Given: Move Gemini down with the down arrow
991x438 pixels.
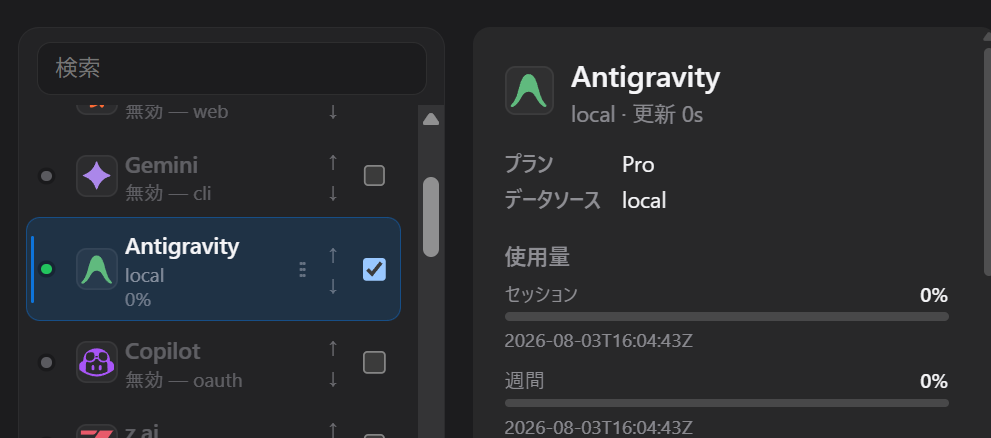Looking at the screenshot, I should pyautogui.click(x=333, y=193).
